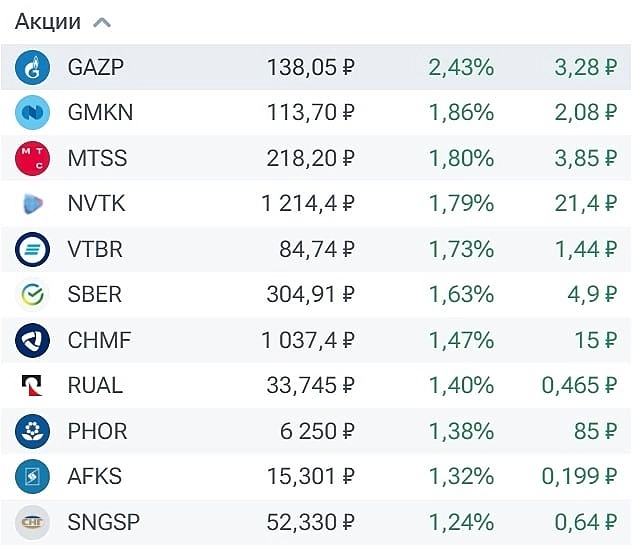632x546 pixels.
Task: Open the SBER ticker link
Action: 95,295
